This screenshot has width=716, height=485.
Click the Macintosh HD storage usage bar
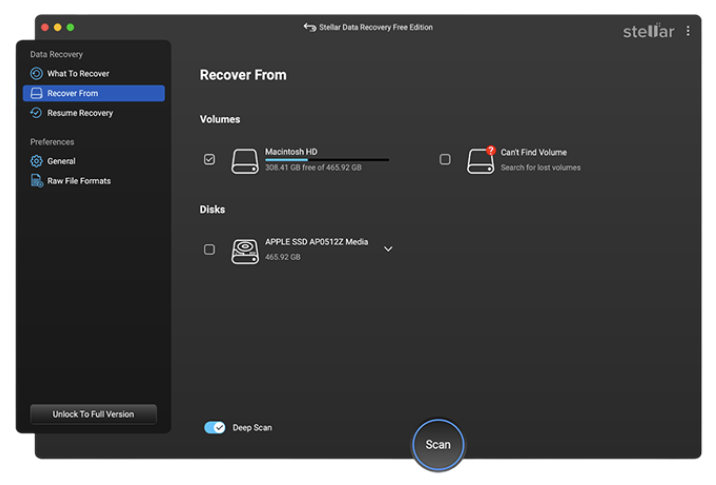(x=327, y=160)
